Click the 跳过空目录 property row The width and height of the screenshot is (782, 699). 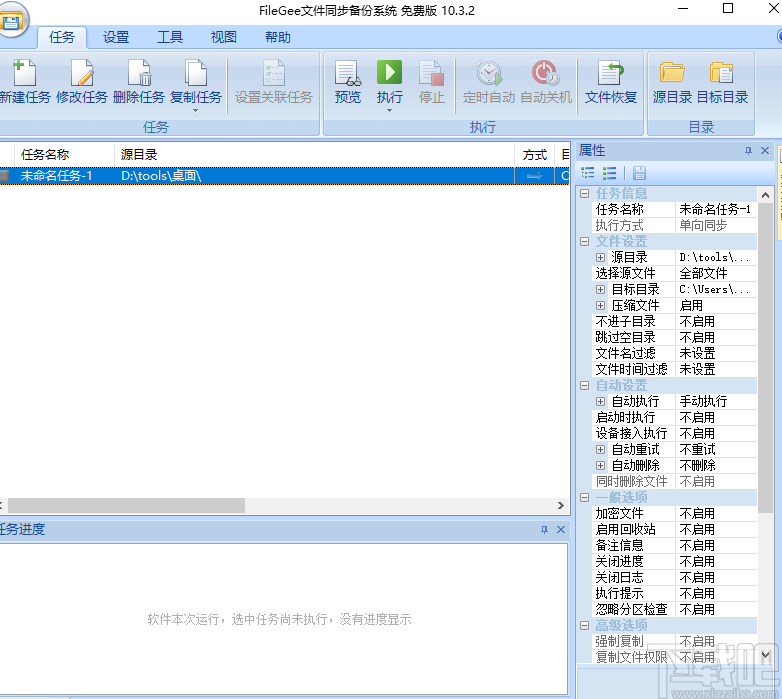(674, 338)
